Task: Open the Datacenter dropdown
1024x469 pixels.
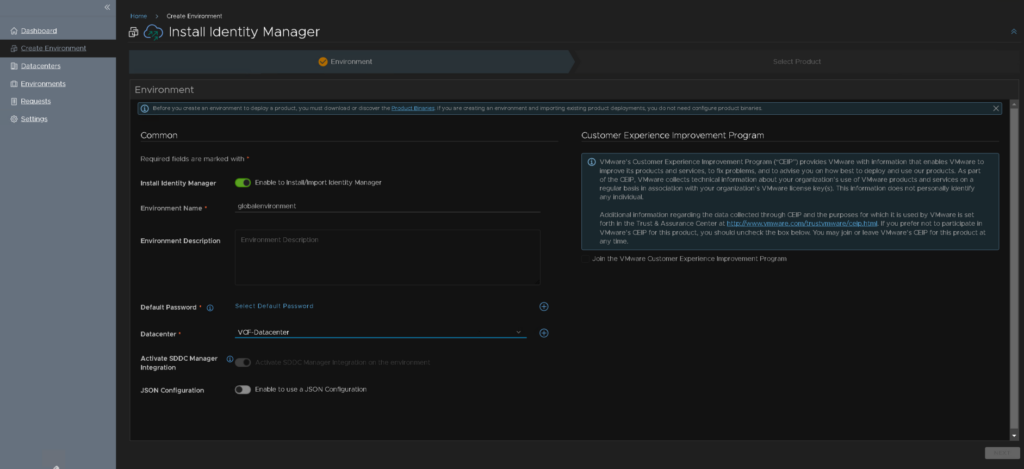Action: point(380,332)
